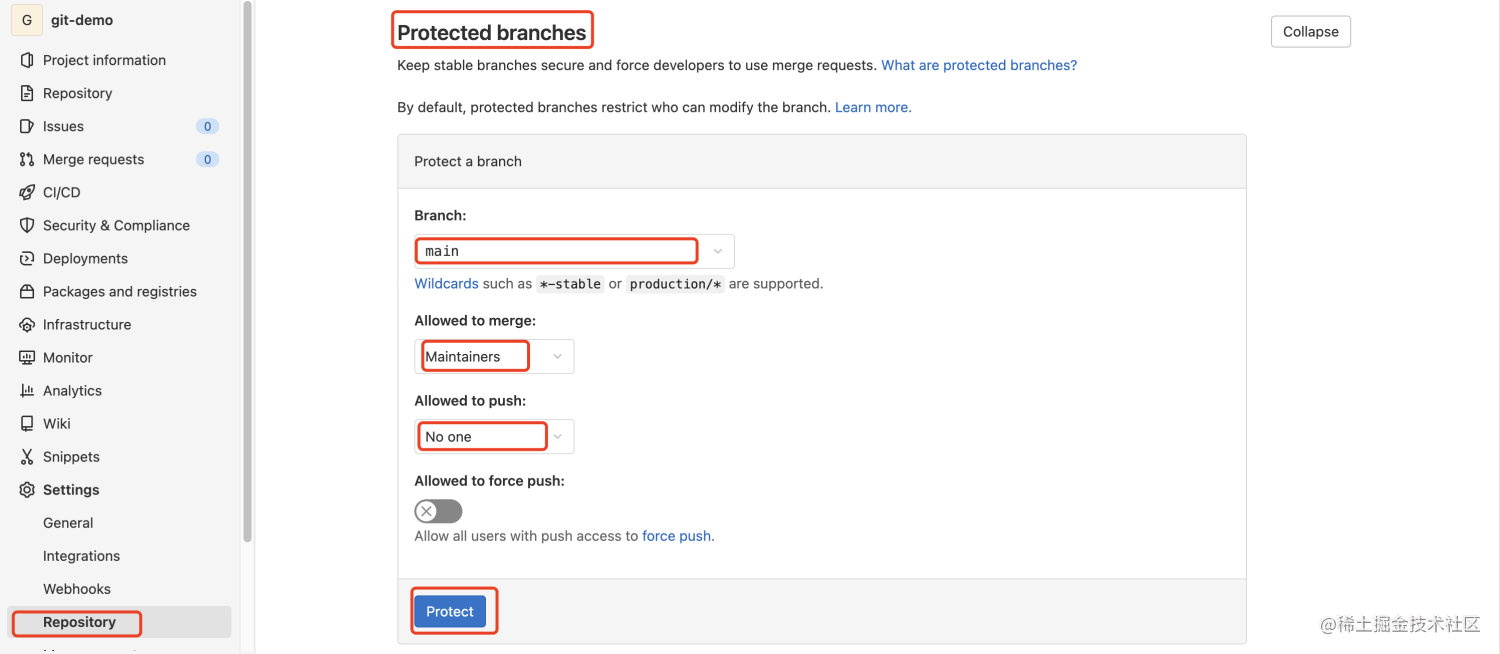Click the sidebar vertical scrollbar
Screen dimensions: 1500x654
point(247,270)
